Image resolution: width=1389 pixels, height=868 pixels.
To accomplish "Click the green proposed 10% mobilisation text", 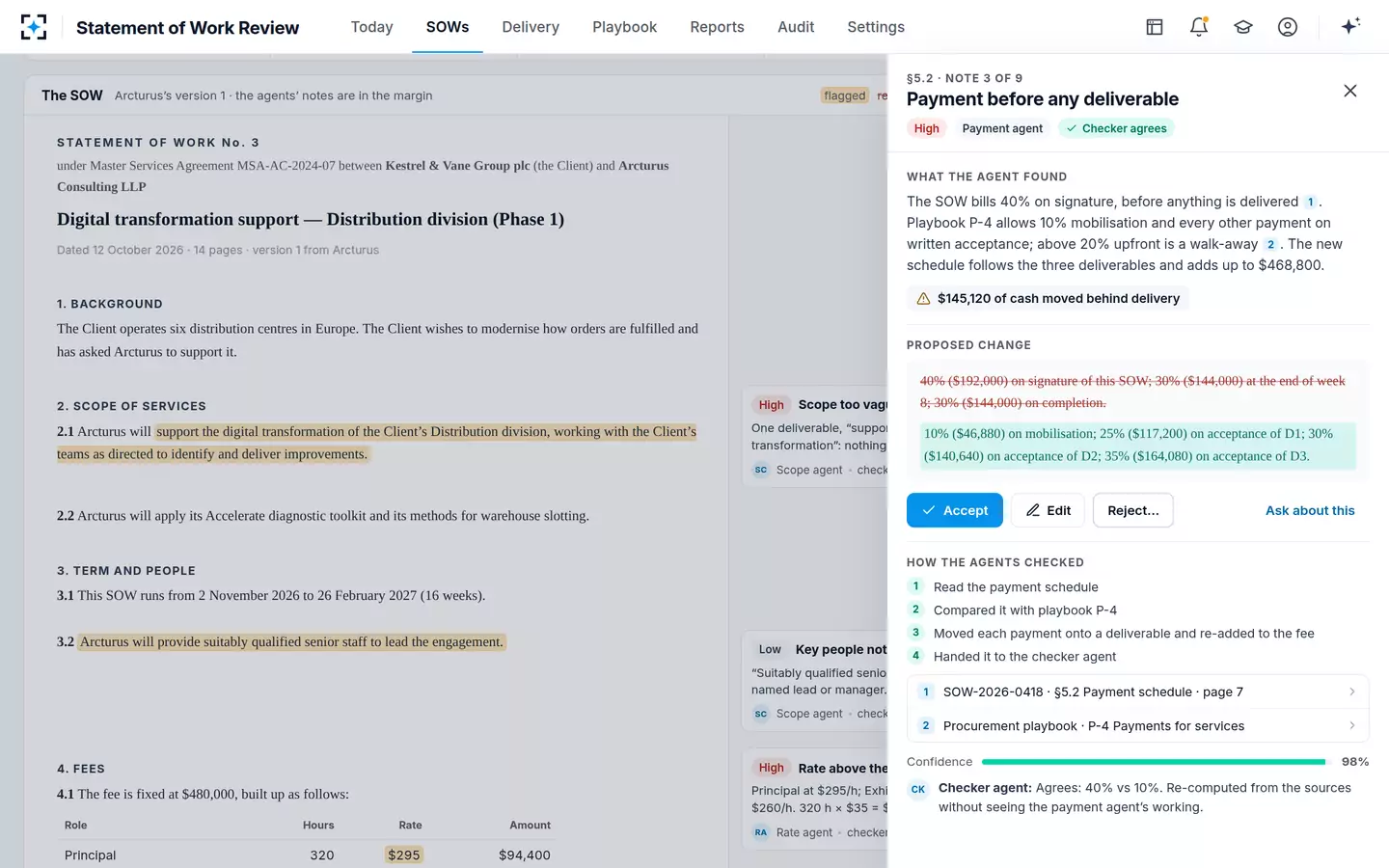I will pos(1138,445).
